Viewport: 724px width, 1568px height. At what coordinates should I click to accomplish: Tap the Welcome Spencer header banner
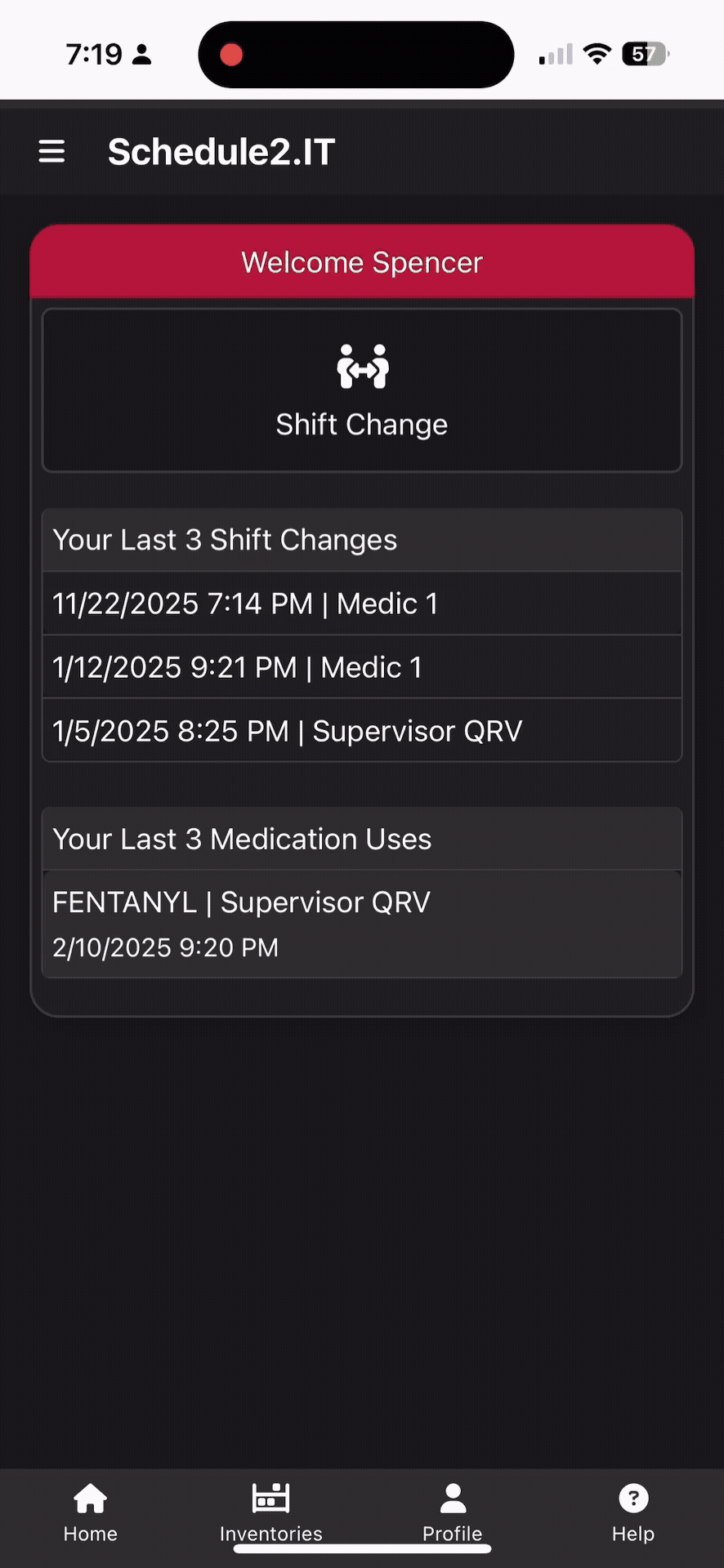(362, 262)
